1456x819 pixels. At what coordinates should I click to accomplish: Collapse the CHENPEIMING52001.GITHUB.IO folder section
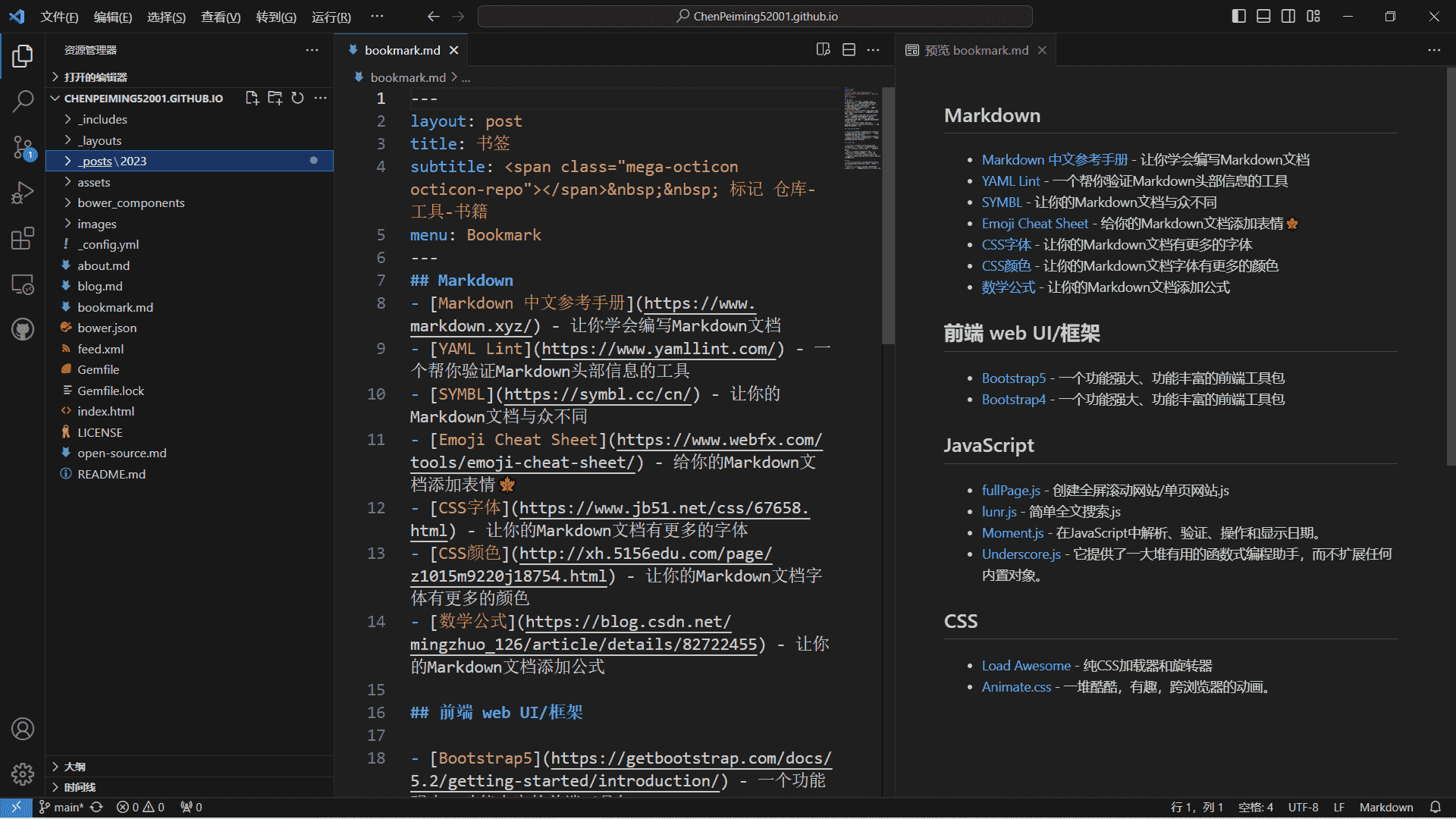144,98
